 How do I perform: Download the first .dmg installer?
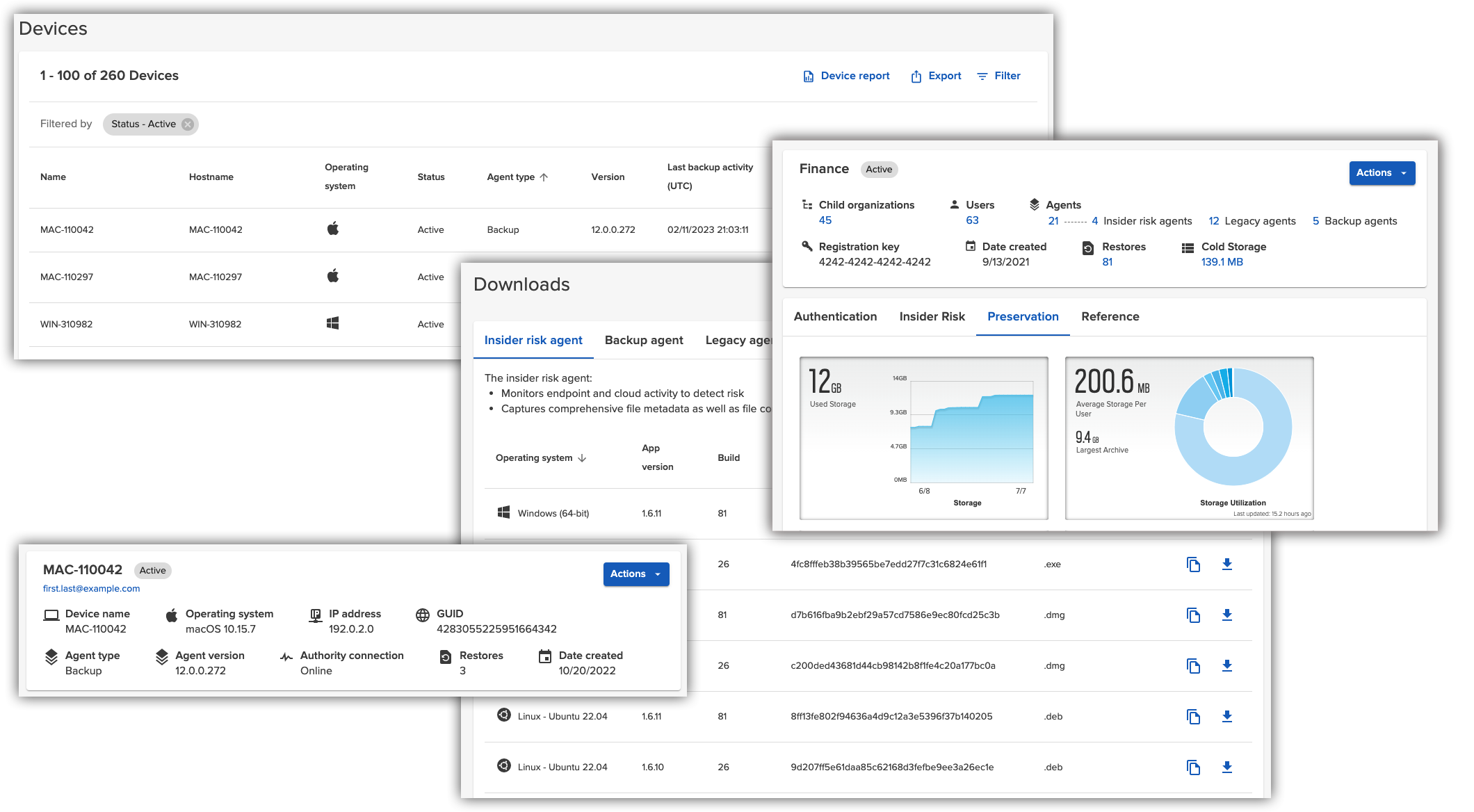point(1227,615)
